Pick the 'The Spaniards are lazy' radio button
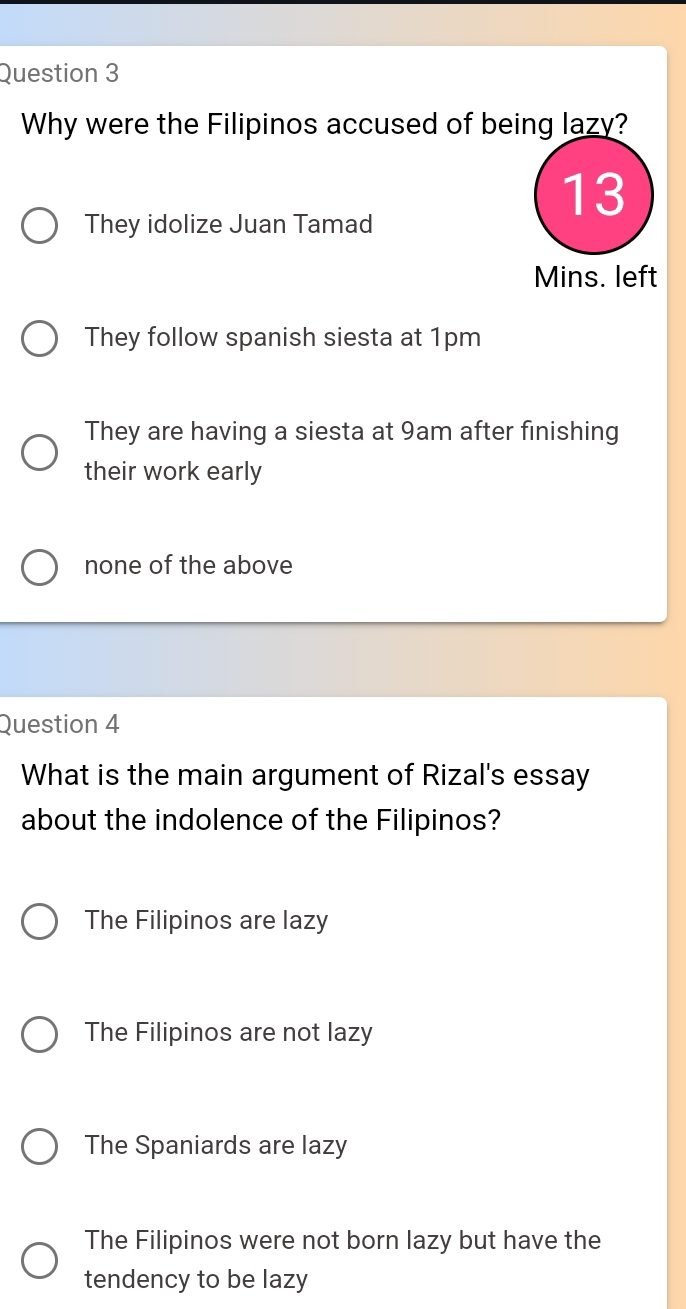 click(40, 1147)
